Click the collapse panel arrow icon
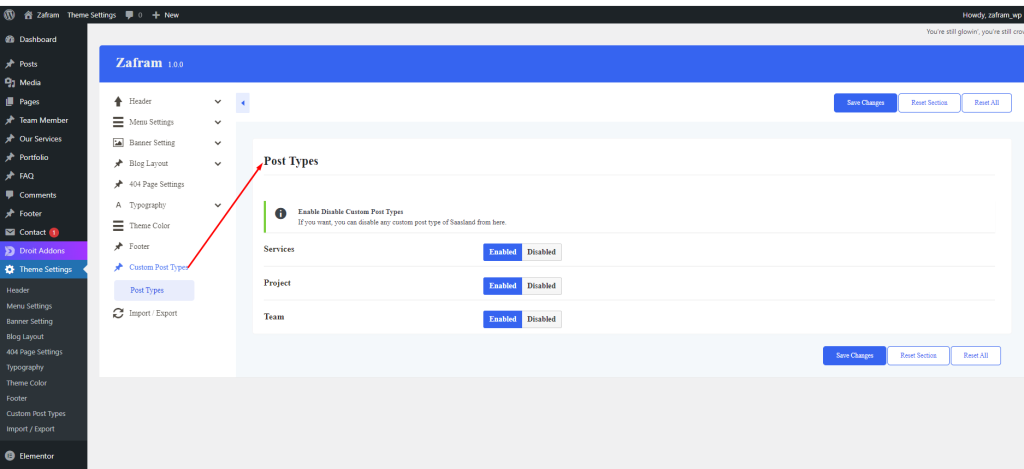Screen dimensions: 1024x469 pos(243,103)
